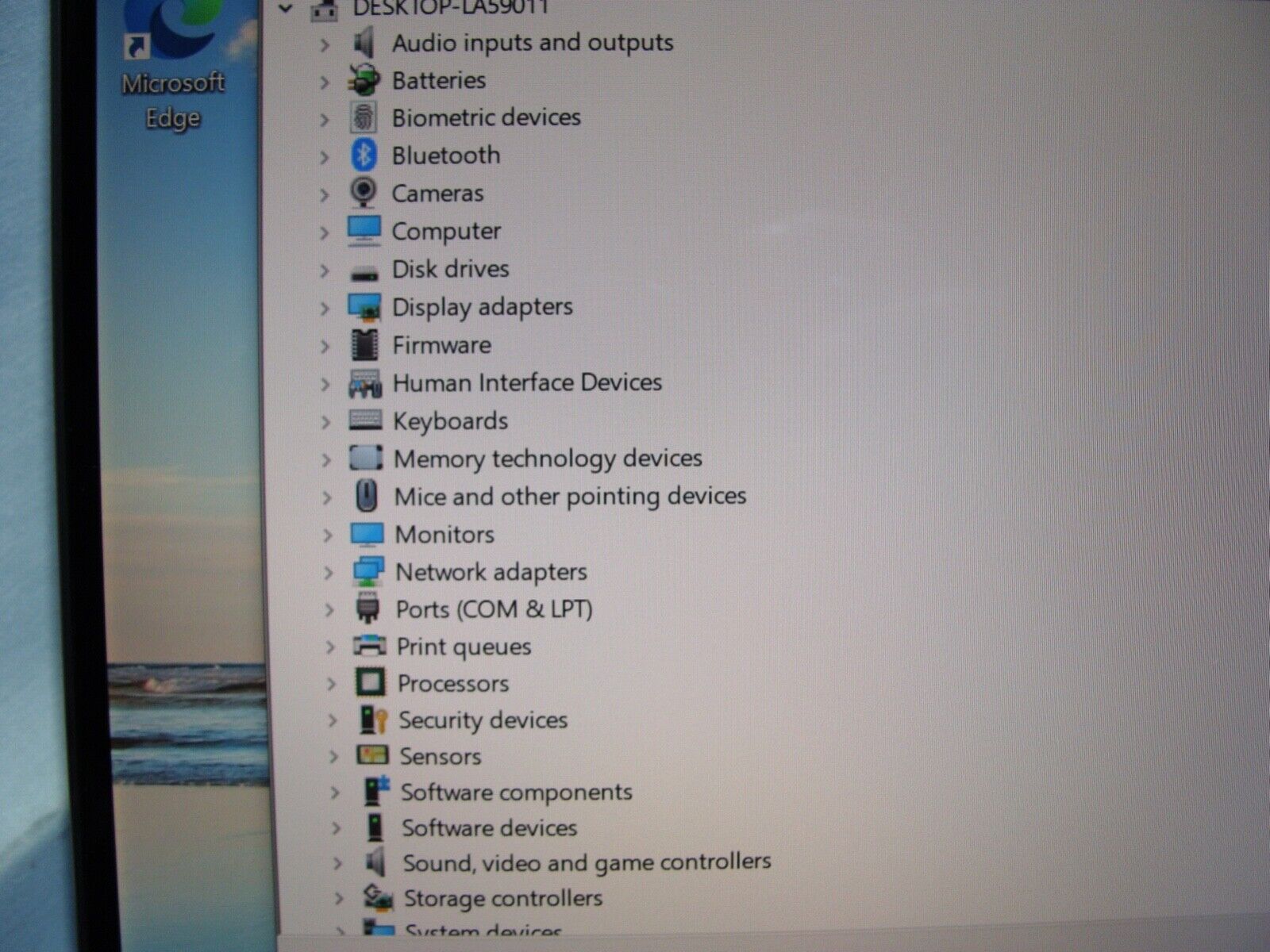
Task: Select the Memory technology devices label
Action: (x=548, y=459)
